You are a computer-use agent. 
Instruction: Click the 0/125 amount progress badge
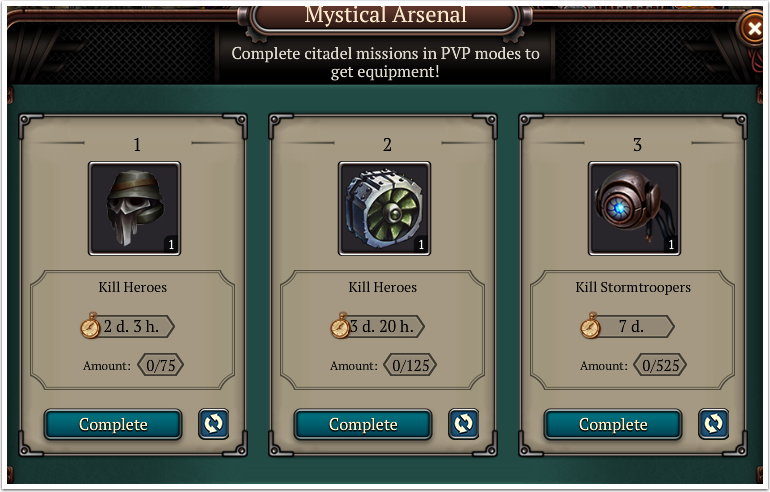click(x=411, y=365)
